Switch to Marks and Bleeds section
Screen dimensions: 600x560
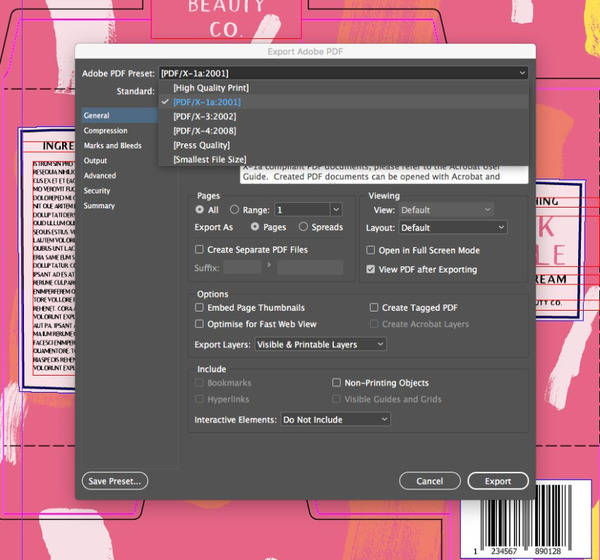[112, 145]
